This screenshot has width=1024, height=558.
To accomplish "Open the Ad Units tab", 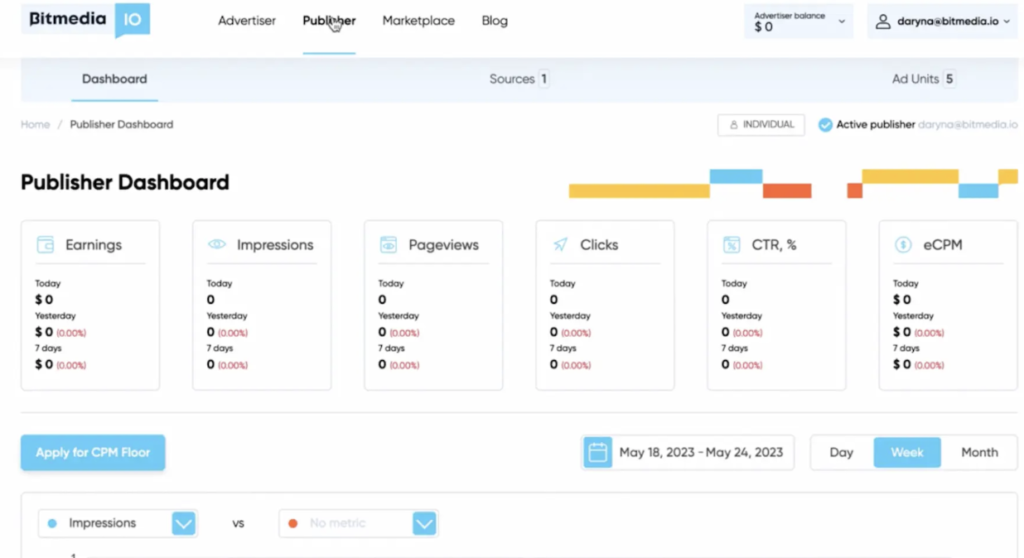I will pyautogui.click(x=922, y=79).
